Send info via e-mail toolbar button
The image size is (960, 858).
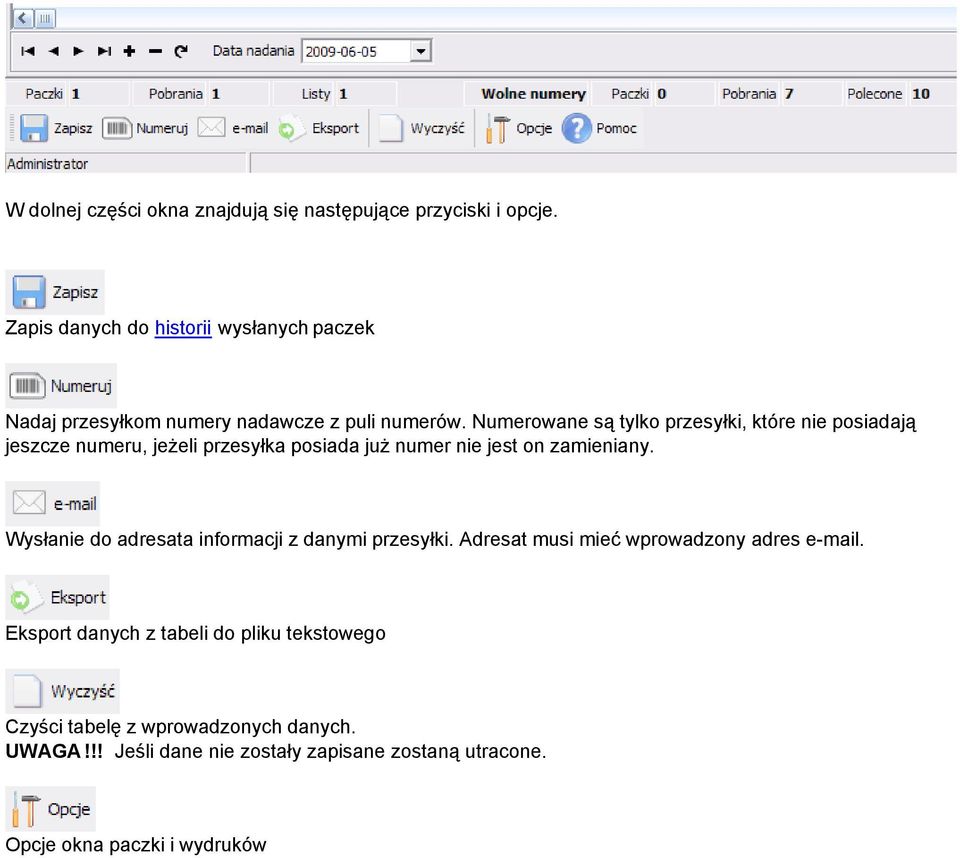(x=233, y=129)
